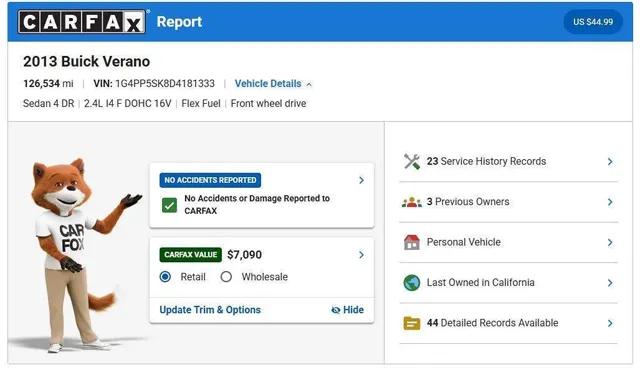Viewport: 640px width, 368px height.
Task: Click the Sedan 4 DR text
Action: 49,104
